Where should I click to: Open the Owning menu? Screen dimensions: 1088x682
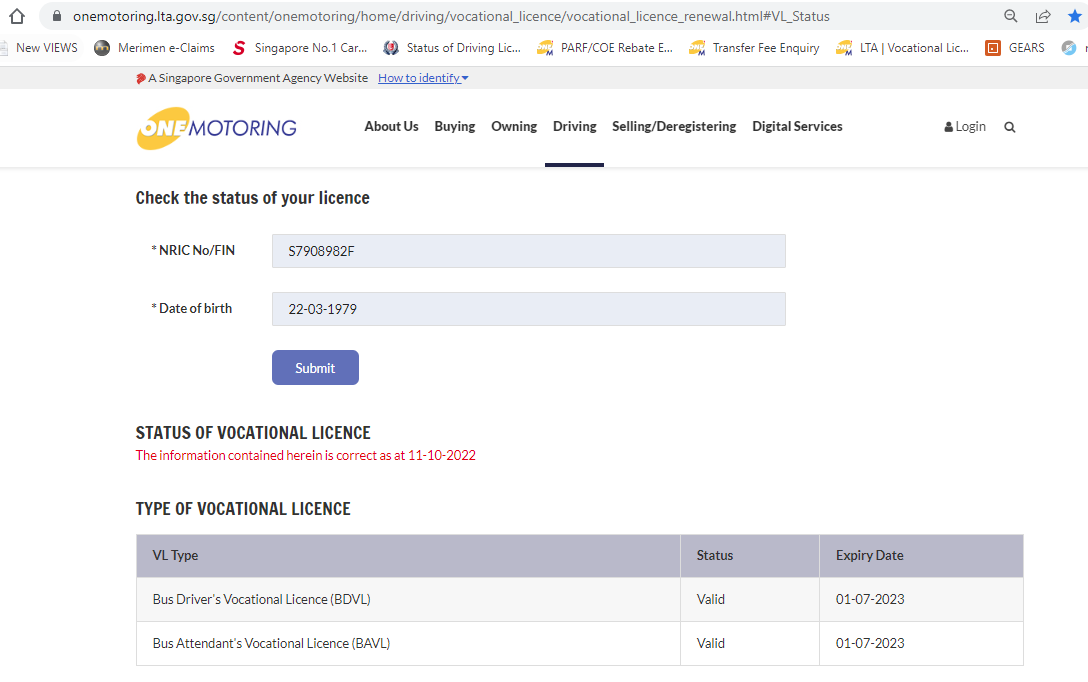[x=514, y=126]
